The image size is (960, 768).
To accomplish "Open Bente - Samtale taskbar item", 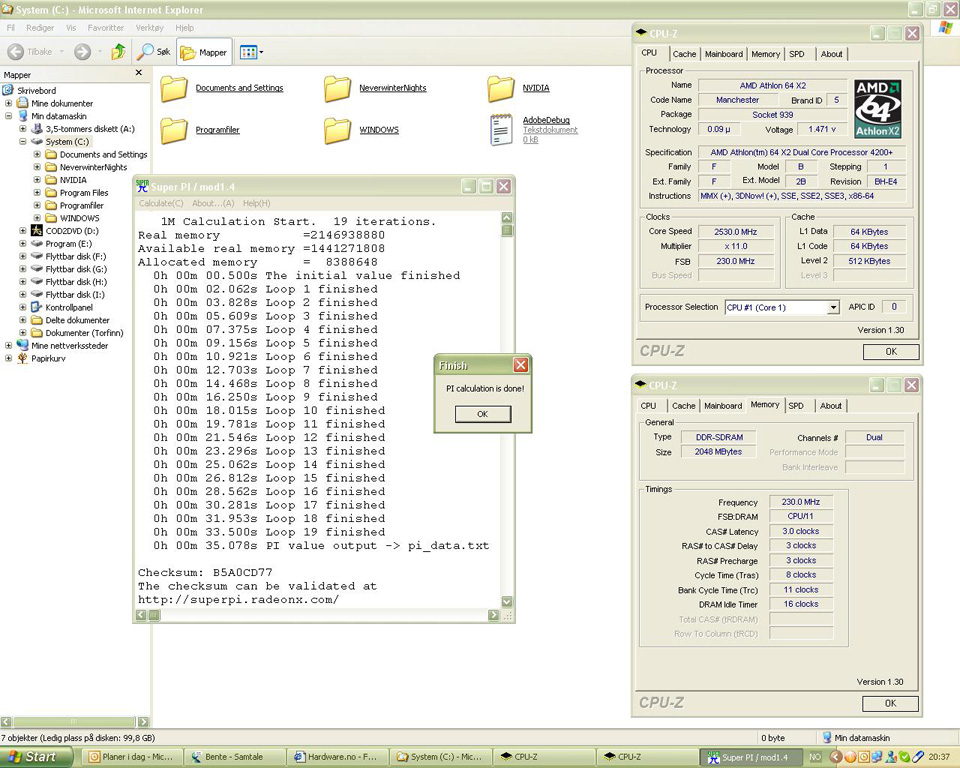I will coord(235,757).
